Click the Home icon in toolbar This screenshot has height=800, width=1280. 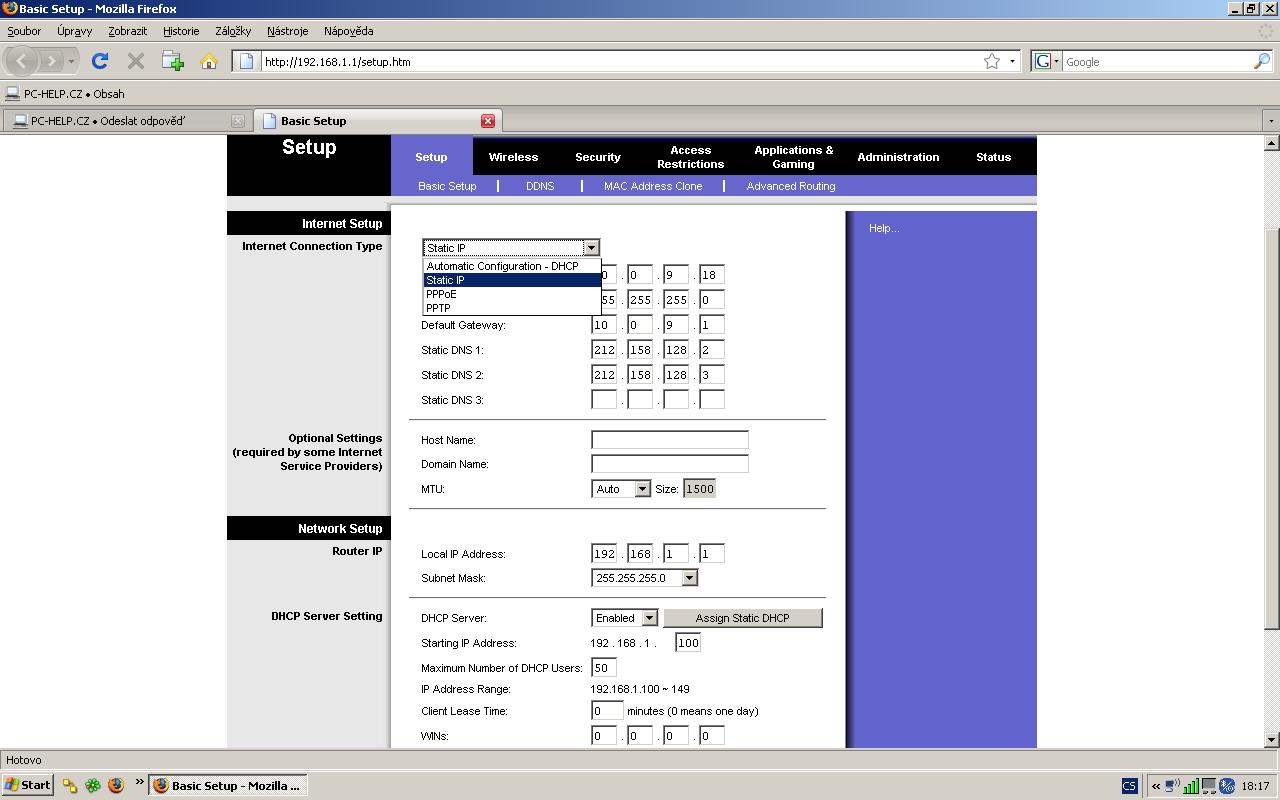pyautogui.click(x=208, y=61)
